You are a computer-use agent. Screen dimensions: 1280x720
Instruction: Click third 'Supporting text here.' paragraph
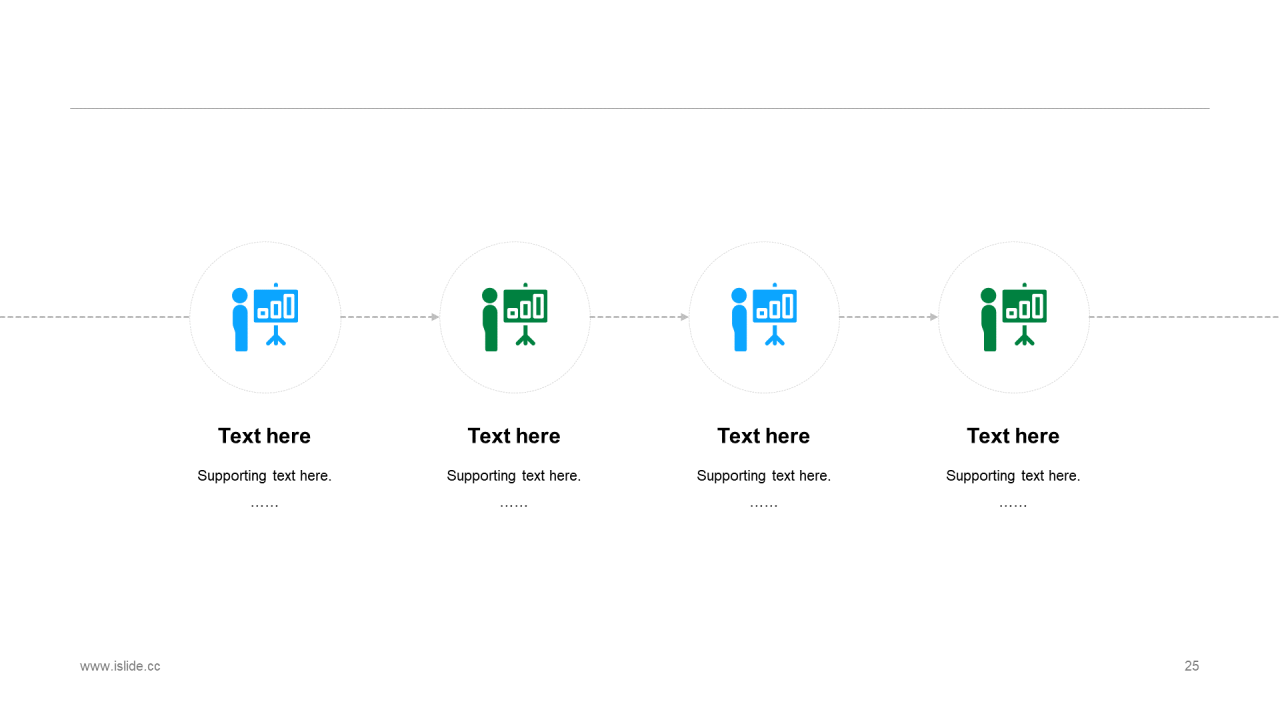click(x=764, y=476)
